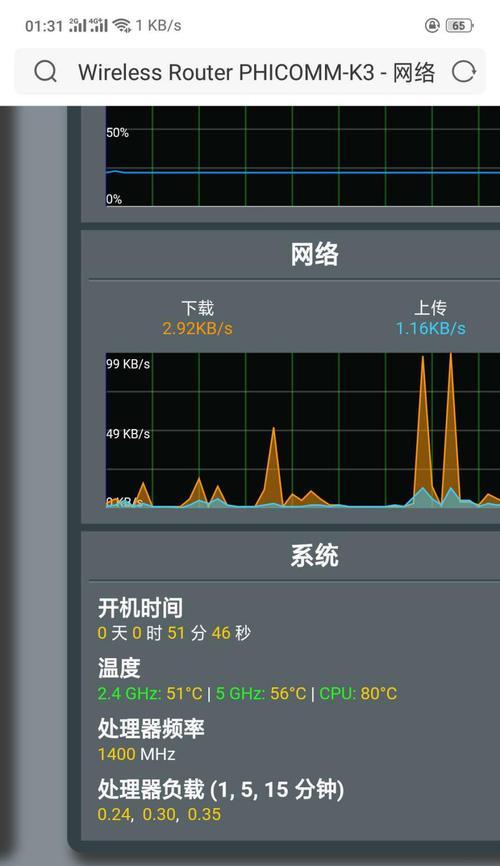This screenshot has height=866, width=500.
Task: Tap the clock showing 01:31
Action: [44, 25]
